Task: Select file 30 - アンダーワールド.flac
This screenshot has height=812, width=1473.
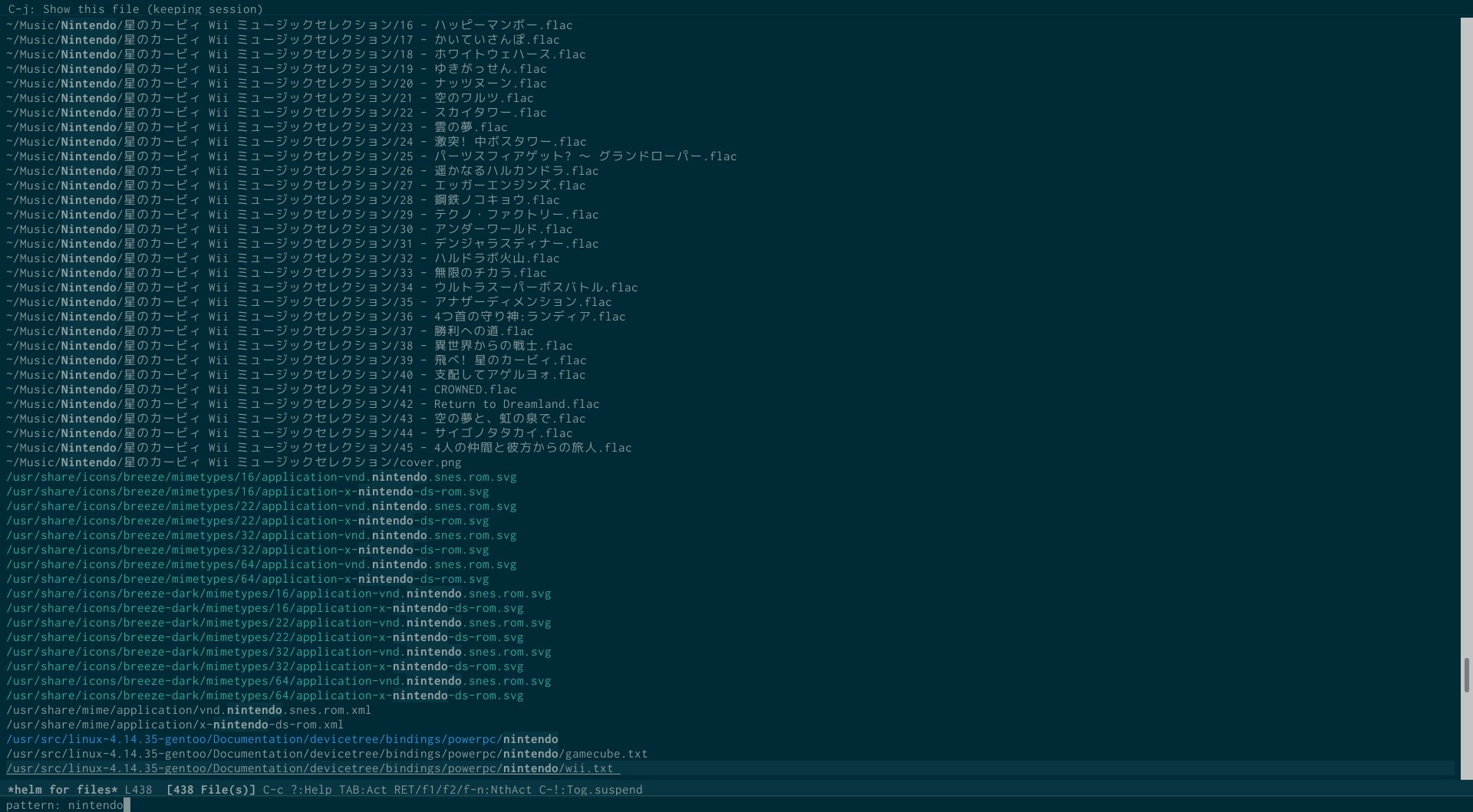Action: click(290, 229)
